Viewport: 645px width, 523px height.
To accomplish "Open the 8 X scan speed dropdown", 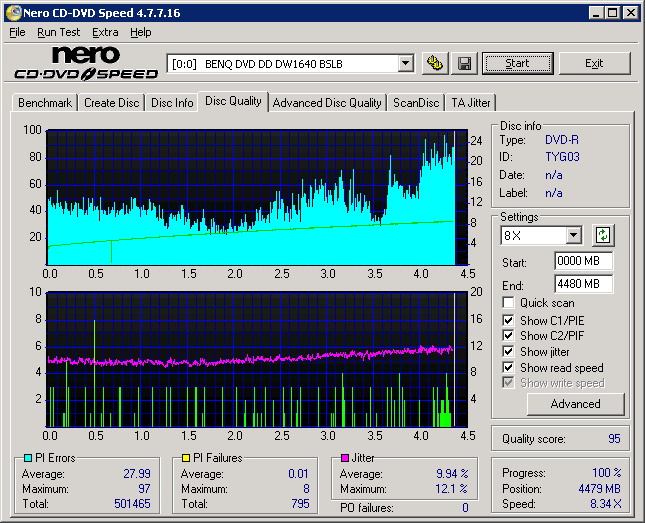I will coord(573,236).
